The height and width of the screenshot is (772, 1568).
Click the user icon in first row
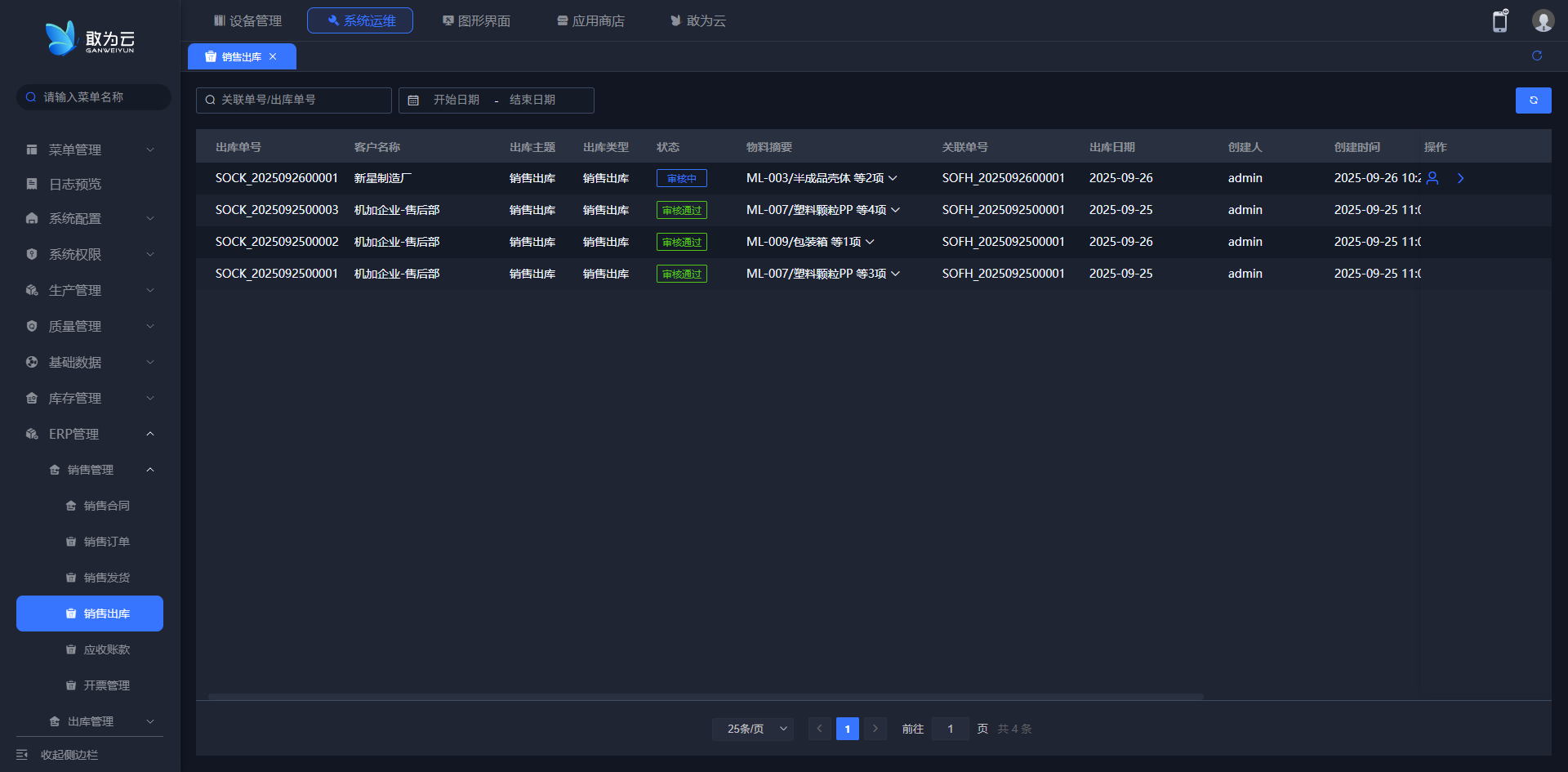[1432, 178]
